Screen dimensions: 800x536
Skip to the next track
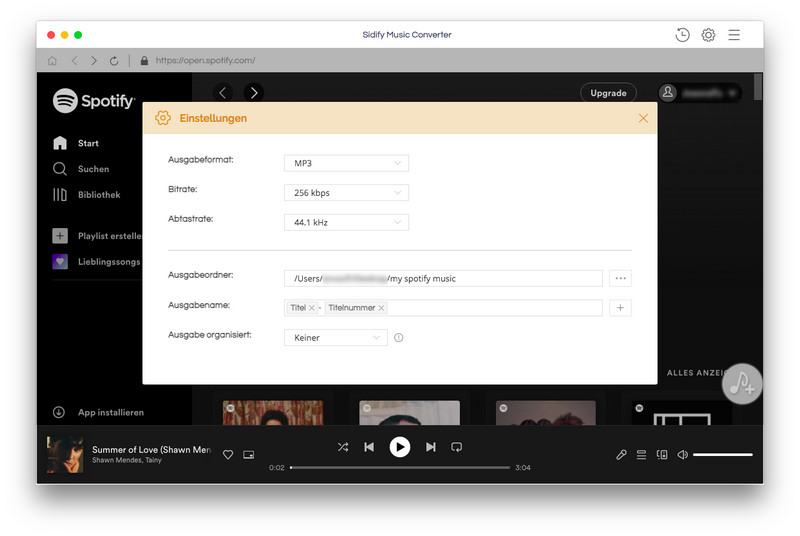click(x=431, y=447)
